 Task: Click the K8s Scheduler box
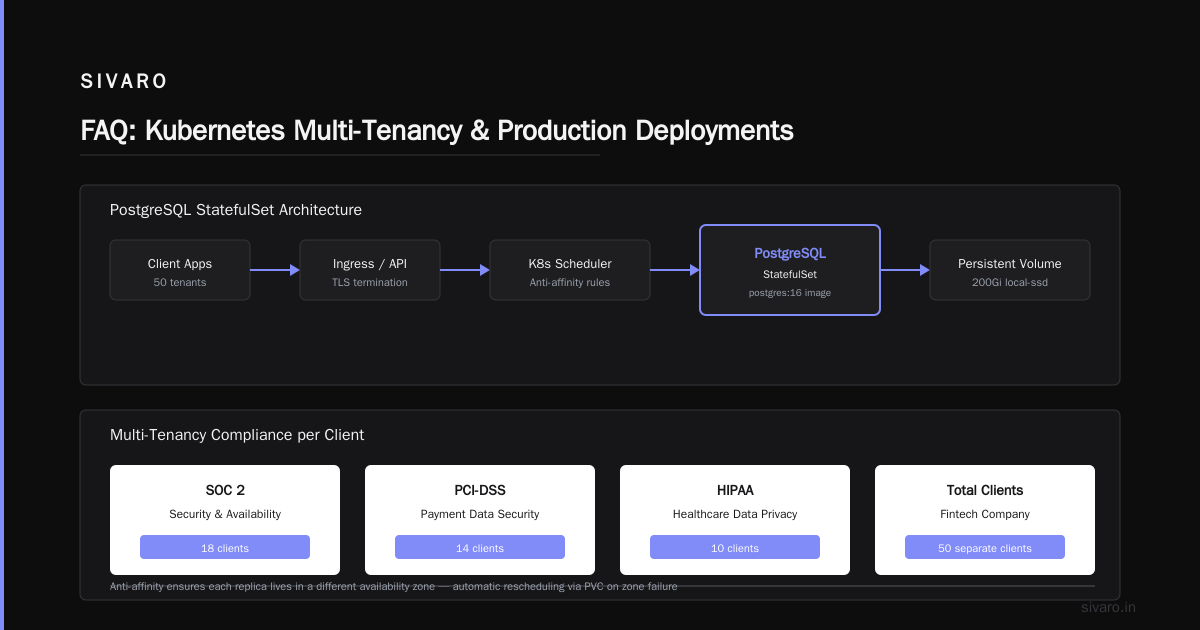(570, 270)
